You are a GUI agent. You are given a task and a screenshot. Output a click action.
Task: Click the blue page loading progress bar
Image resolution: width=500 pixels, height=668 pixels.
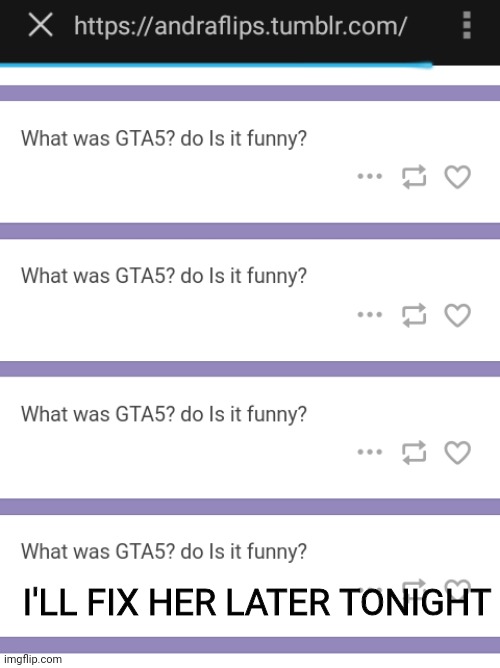216,65
